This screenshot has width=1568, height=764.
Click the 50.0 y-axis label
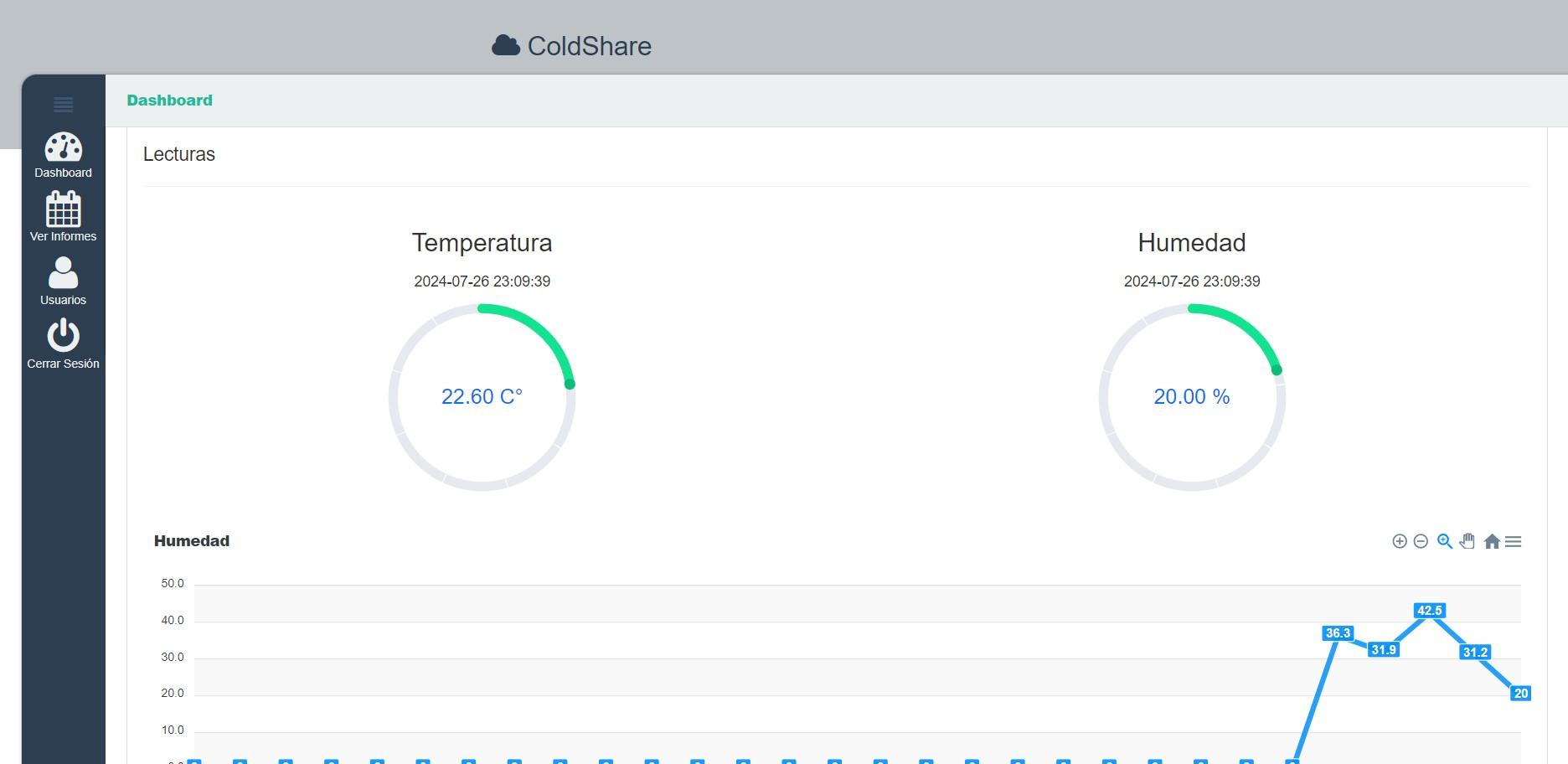click(x=173, y=584)
